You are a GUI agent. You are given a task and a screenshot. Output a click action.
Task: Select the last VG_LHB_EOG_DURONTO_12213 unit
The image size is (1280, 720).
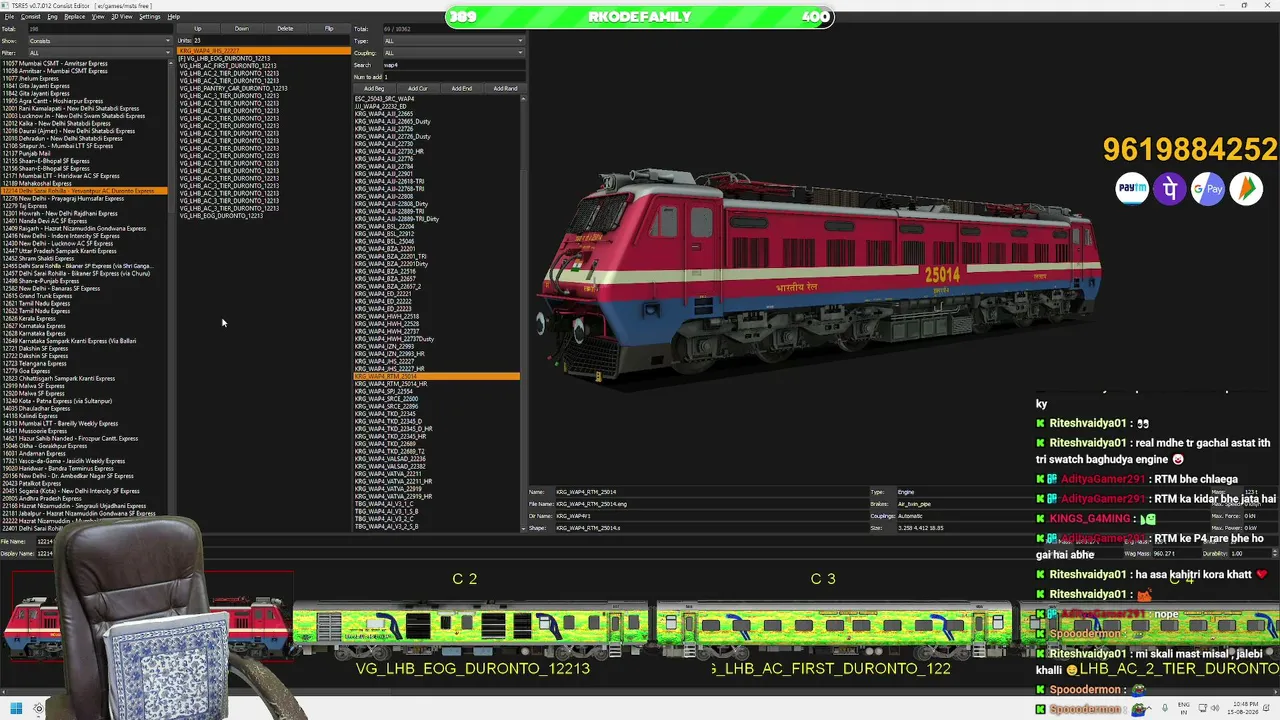264,216
